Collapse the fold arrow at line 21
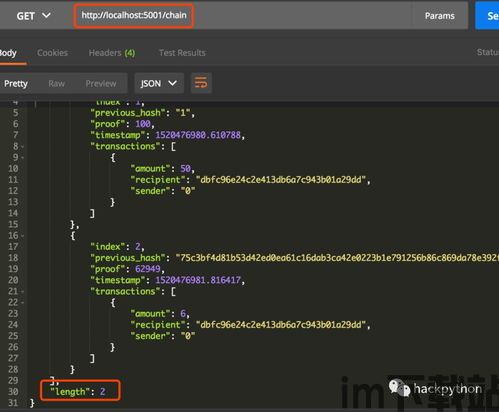 coord(23,292)
